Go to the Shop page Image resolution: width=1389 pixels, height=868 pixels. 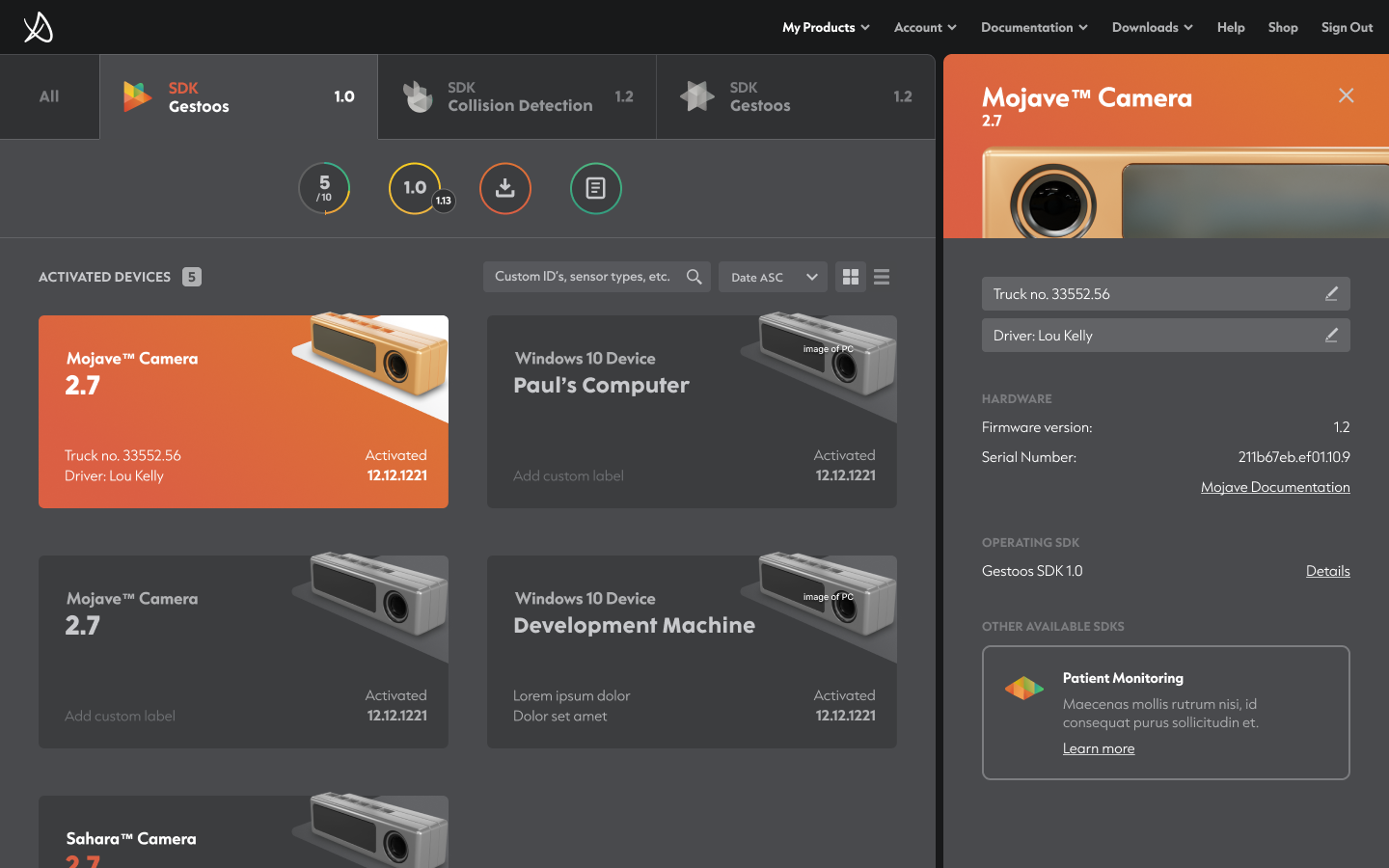point(1283,27)
